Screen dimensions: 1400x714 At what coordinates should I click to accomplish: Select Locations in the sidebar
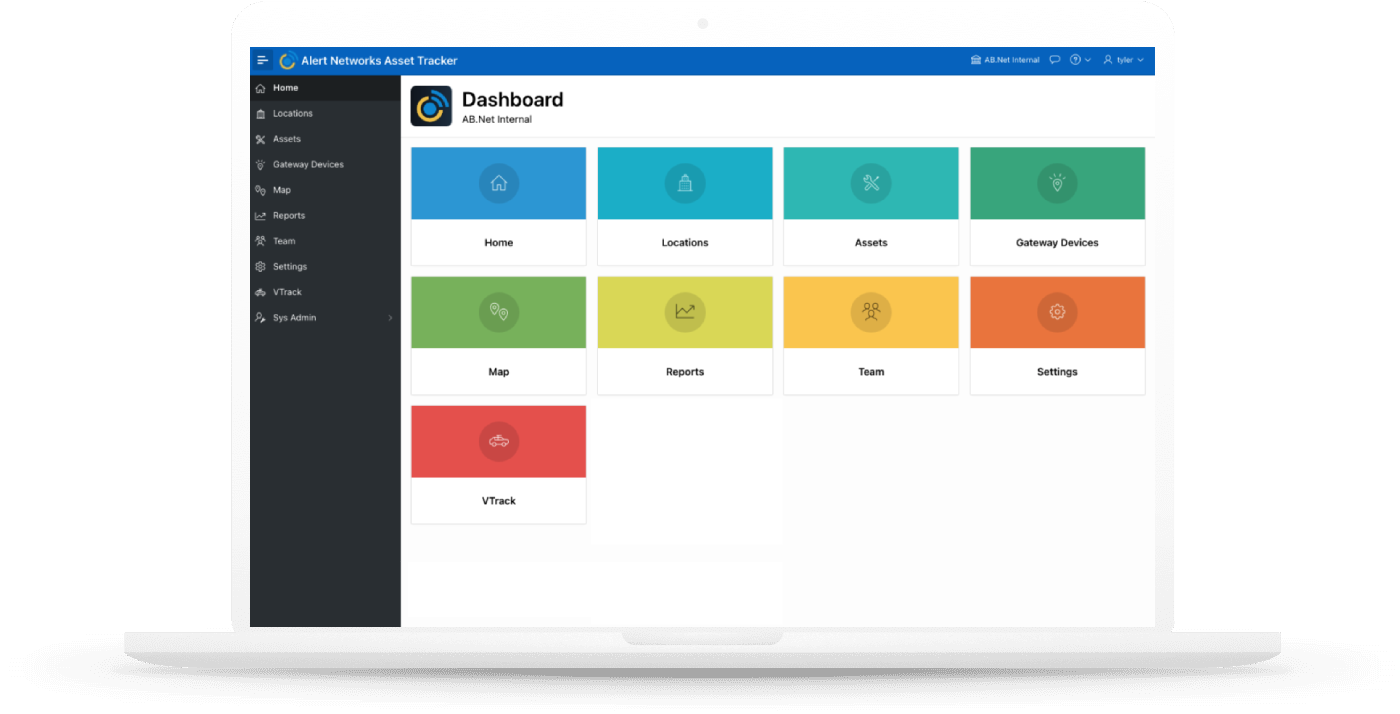pyautogui.click(x=325, y=114)
